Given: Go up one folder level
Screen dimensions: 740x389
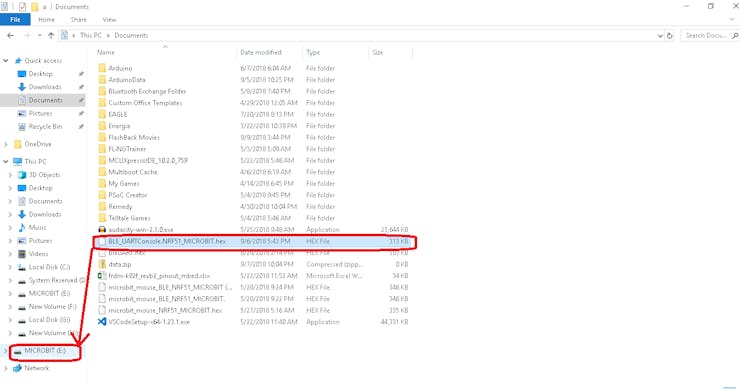Looking at the screenshot, I should click(x=51, y=35).
